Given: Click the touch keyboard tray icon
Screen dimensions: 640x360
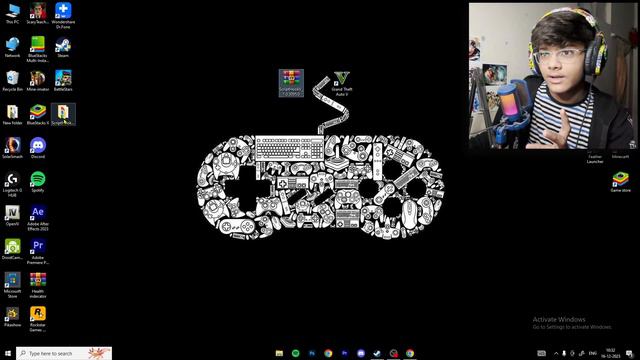Looking at the screenshot, I should pyautogui.click(x=541, y=353).
